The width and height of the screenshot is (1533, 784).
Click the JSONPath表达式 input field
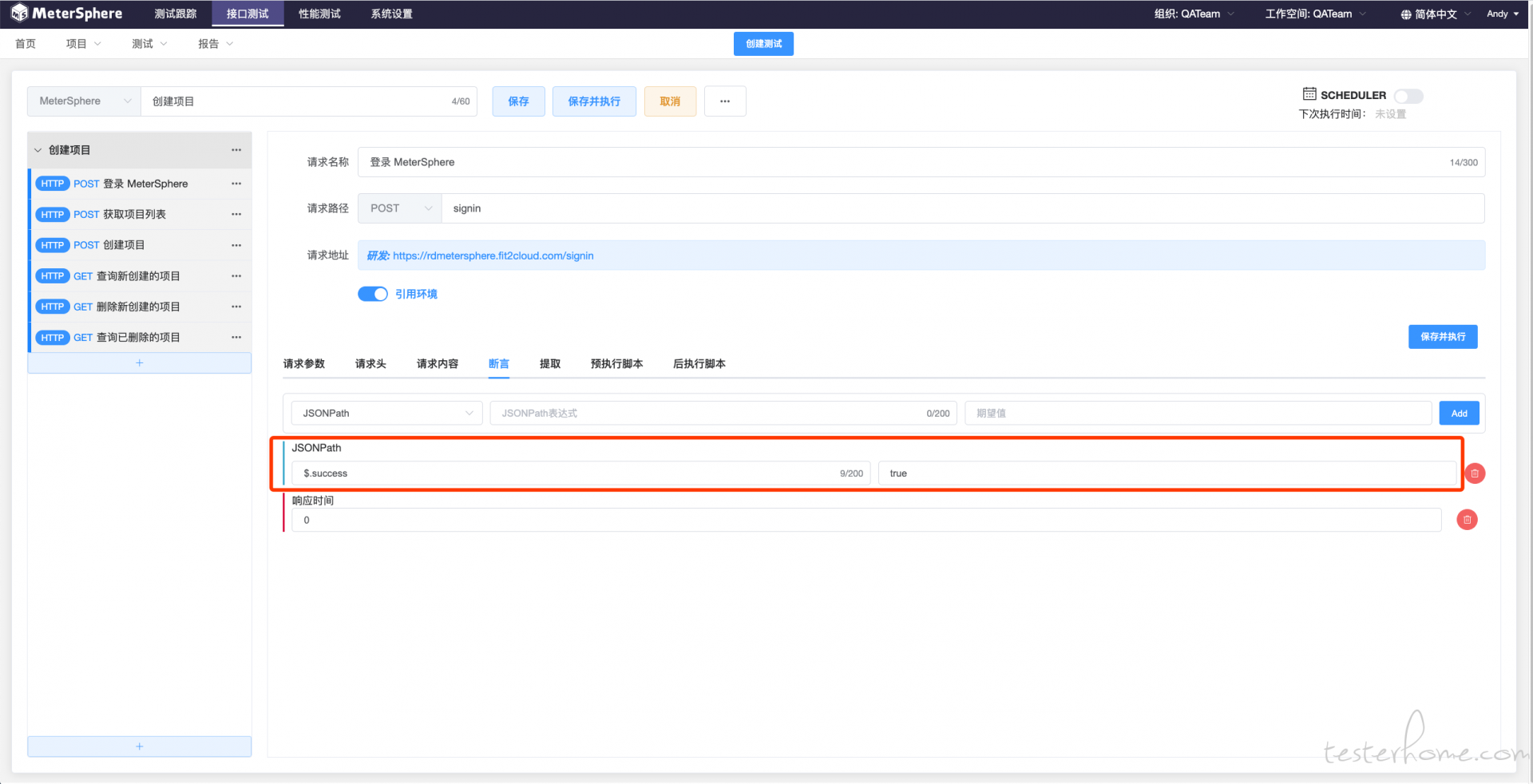coord(723,414)
